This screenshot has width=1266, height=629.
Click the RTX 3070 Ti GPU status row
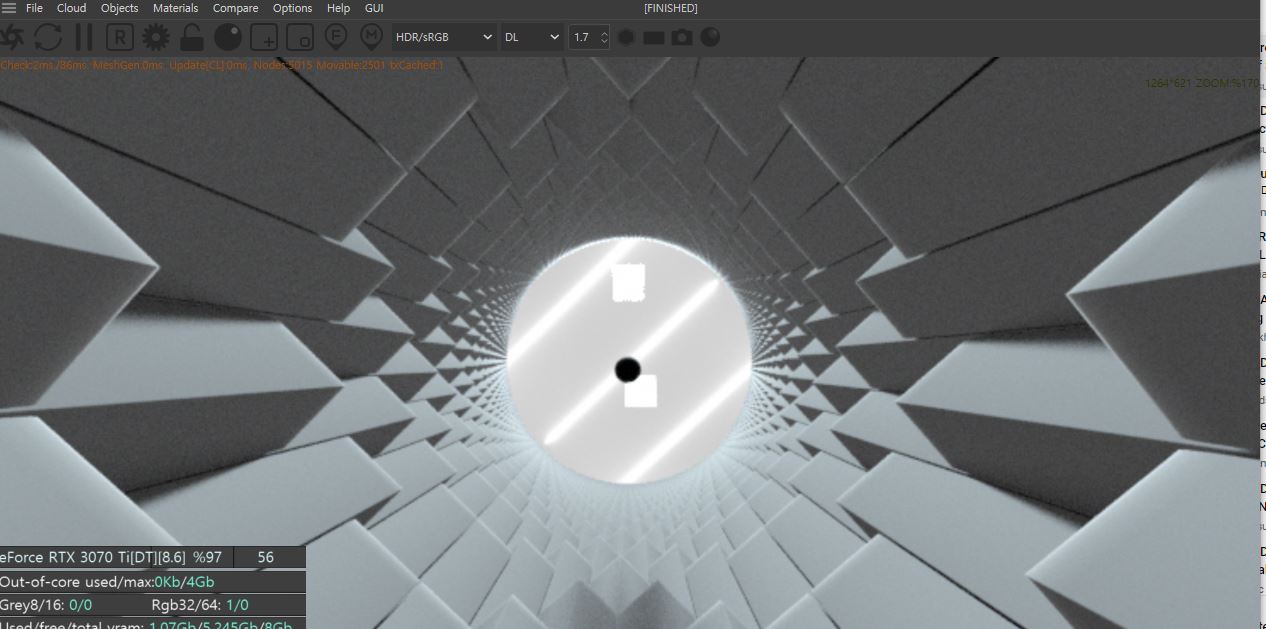116,557
